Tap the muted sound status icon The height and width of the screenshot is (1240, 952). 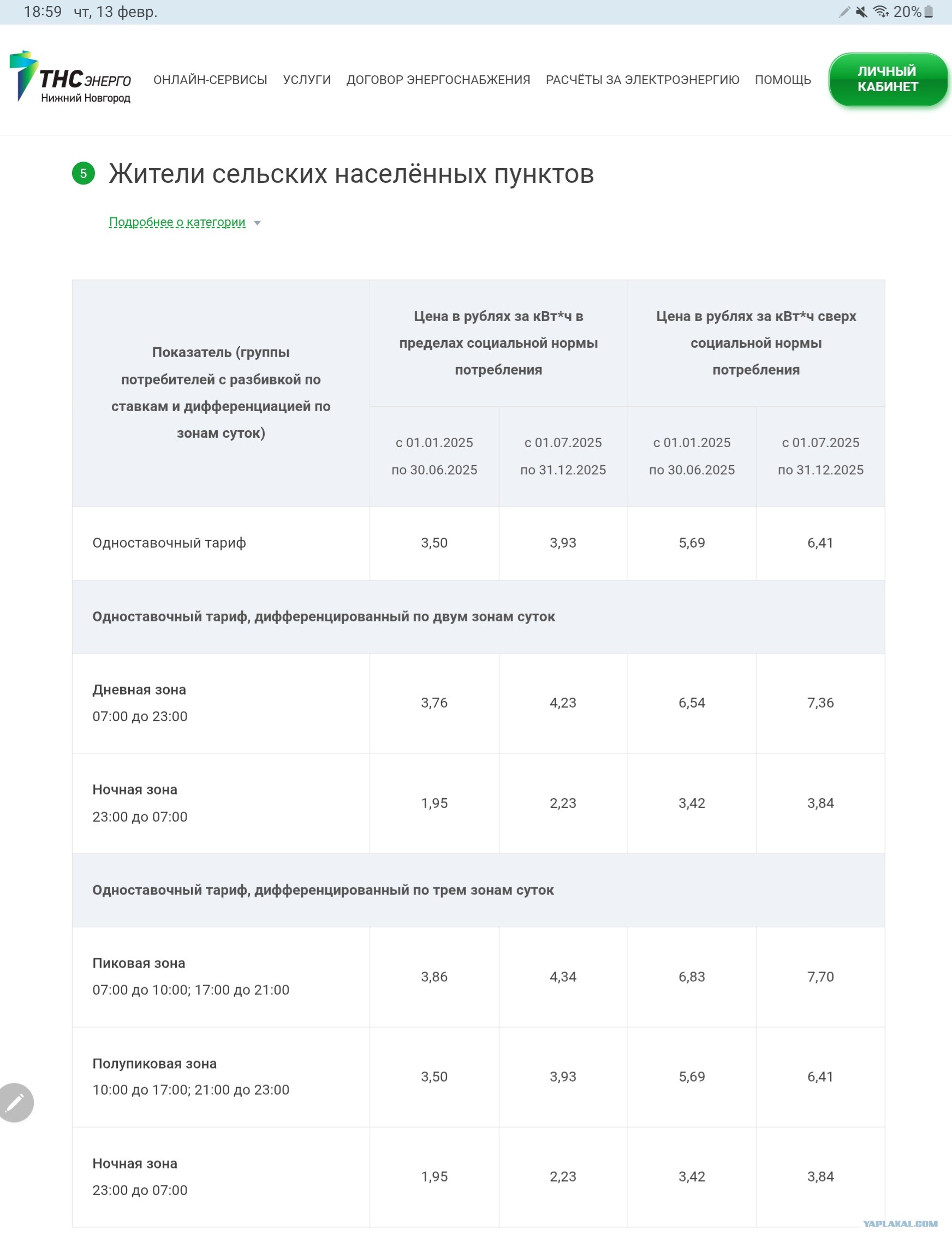(861, 12)
